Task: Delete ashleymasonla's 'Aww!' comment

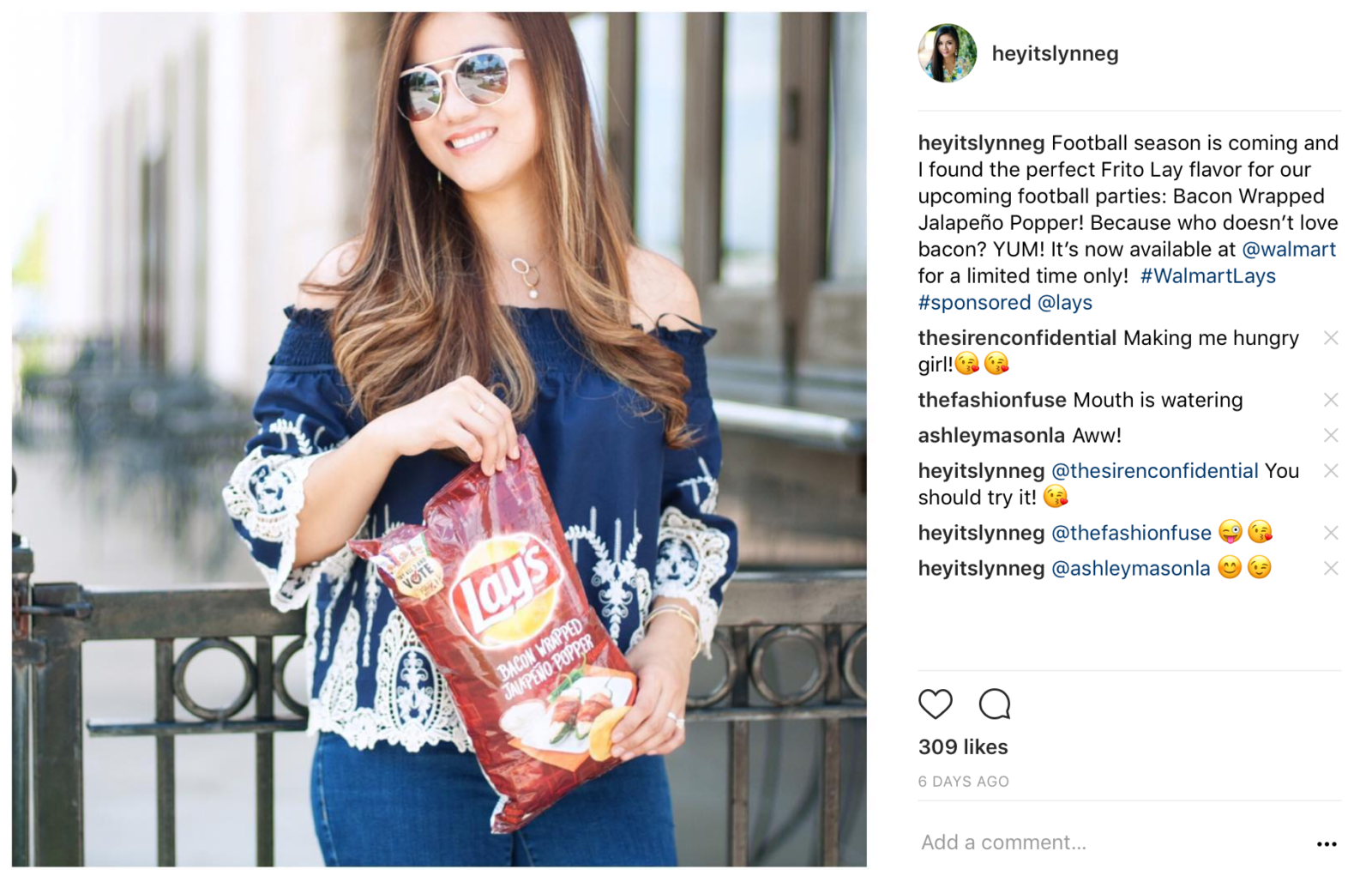Action: click(1331, 436)
